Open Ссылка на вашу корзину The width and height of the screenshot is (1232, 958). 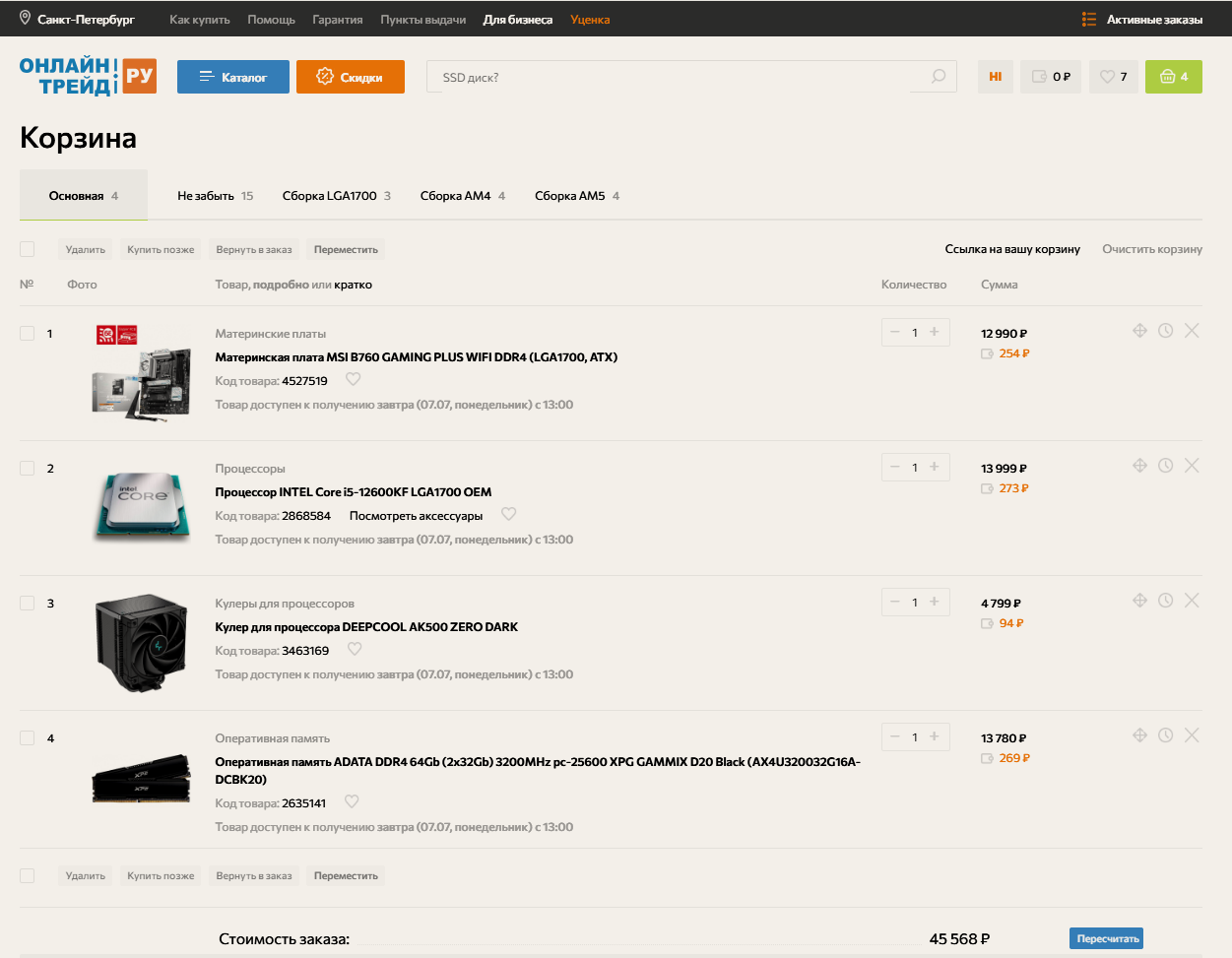(1012, 249)
